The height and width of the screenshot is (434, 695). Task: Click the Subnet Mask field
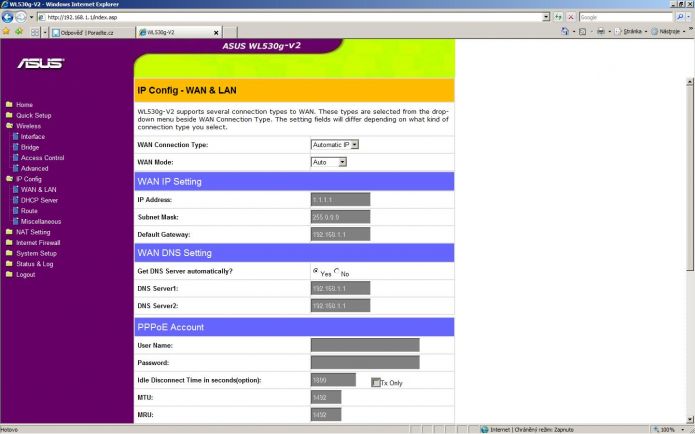click(340, 217)
